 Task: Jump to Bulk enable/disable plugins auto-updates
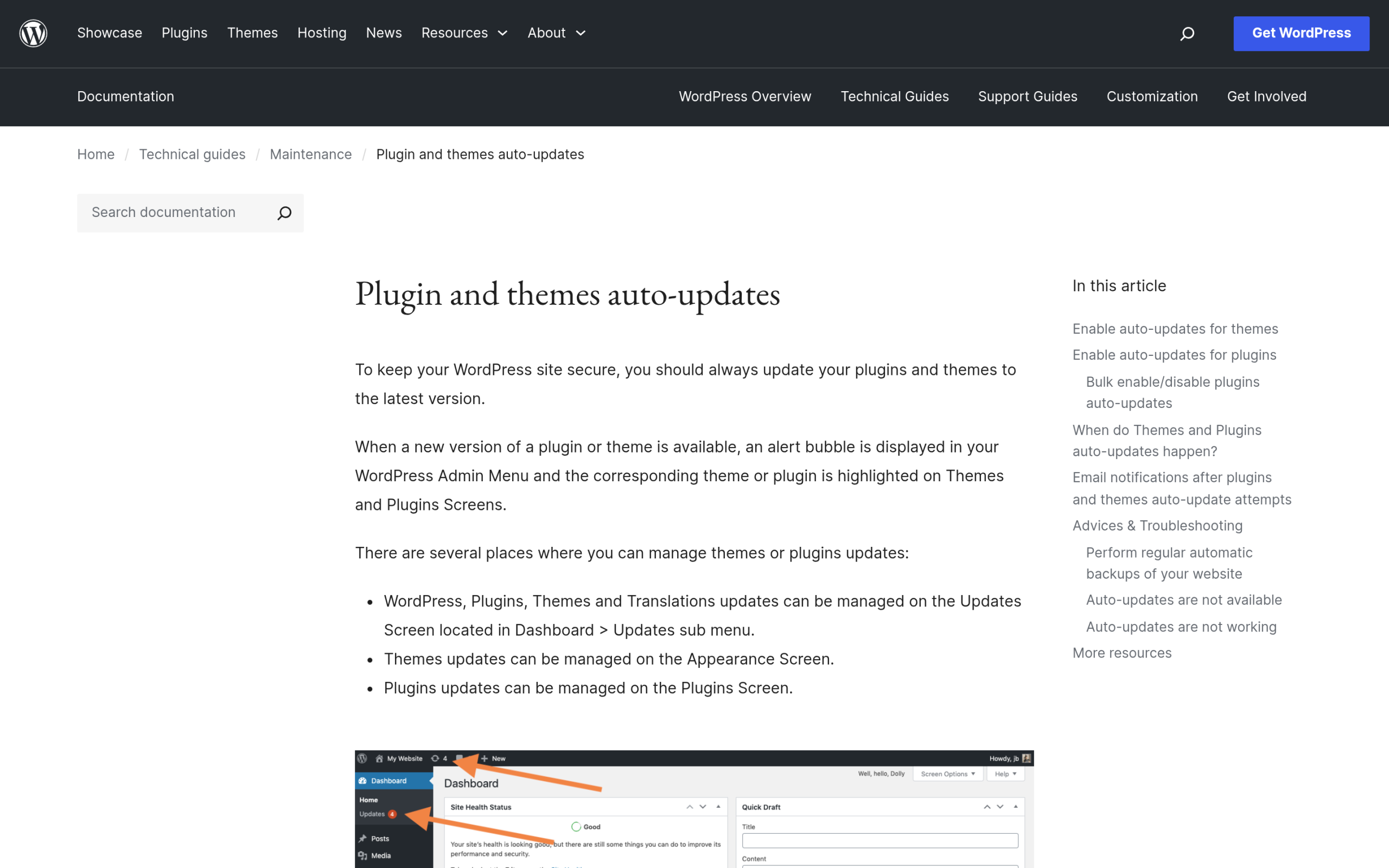[1173, 393]
